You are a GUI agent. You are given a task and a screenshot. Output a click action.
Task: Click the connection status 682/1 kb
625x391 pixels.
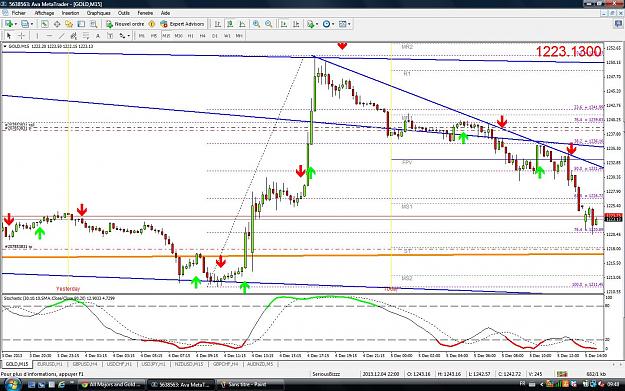[596, 374]
